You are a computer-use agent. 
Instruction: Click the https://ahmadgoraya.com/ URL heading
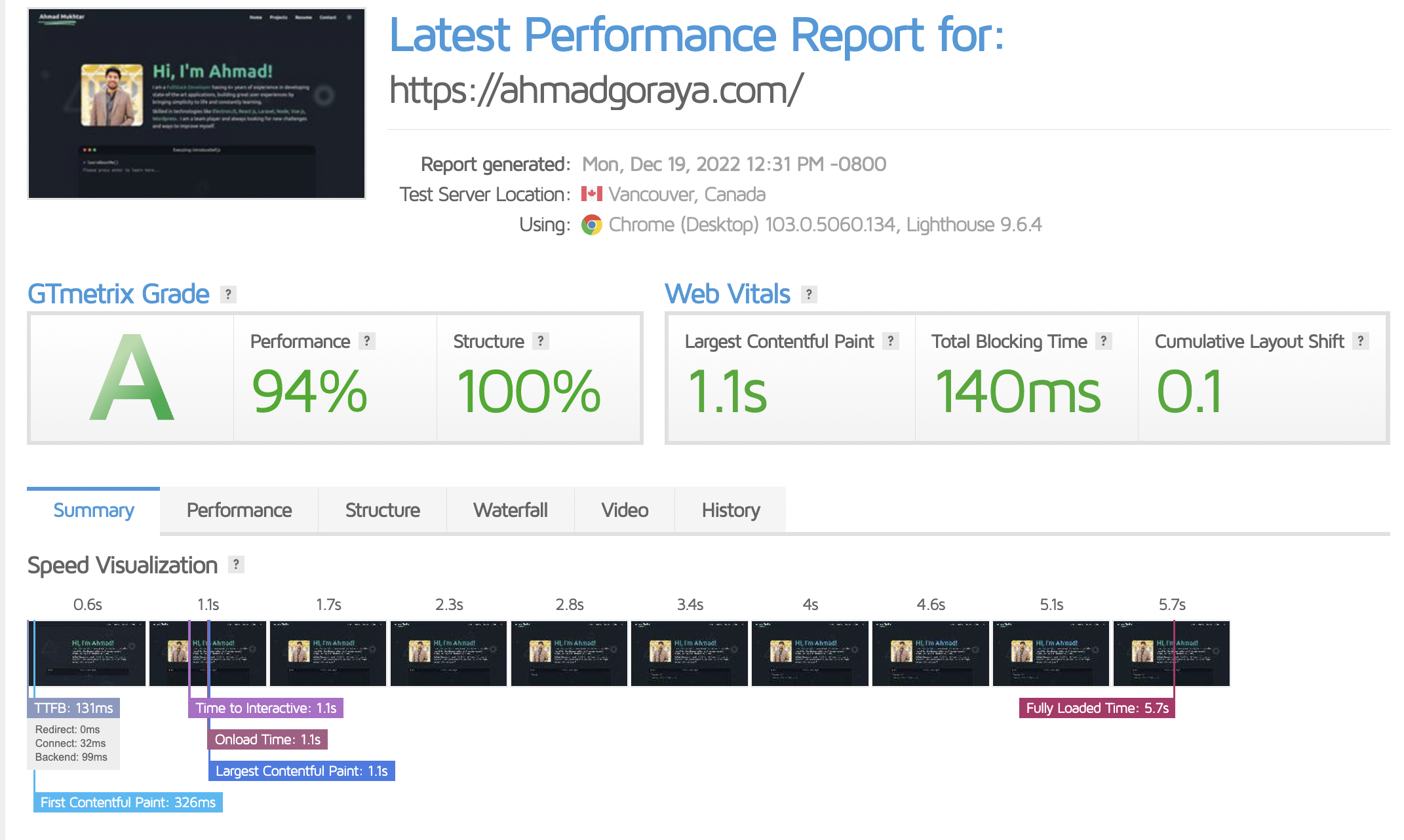[x=596, y=90]
